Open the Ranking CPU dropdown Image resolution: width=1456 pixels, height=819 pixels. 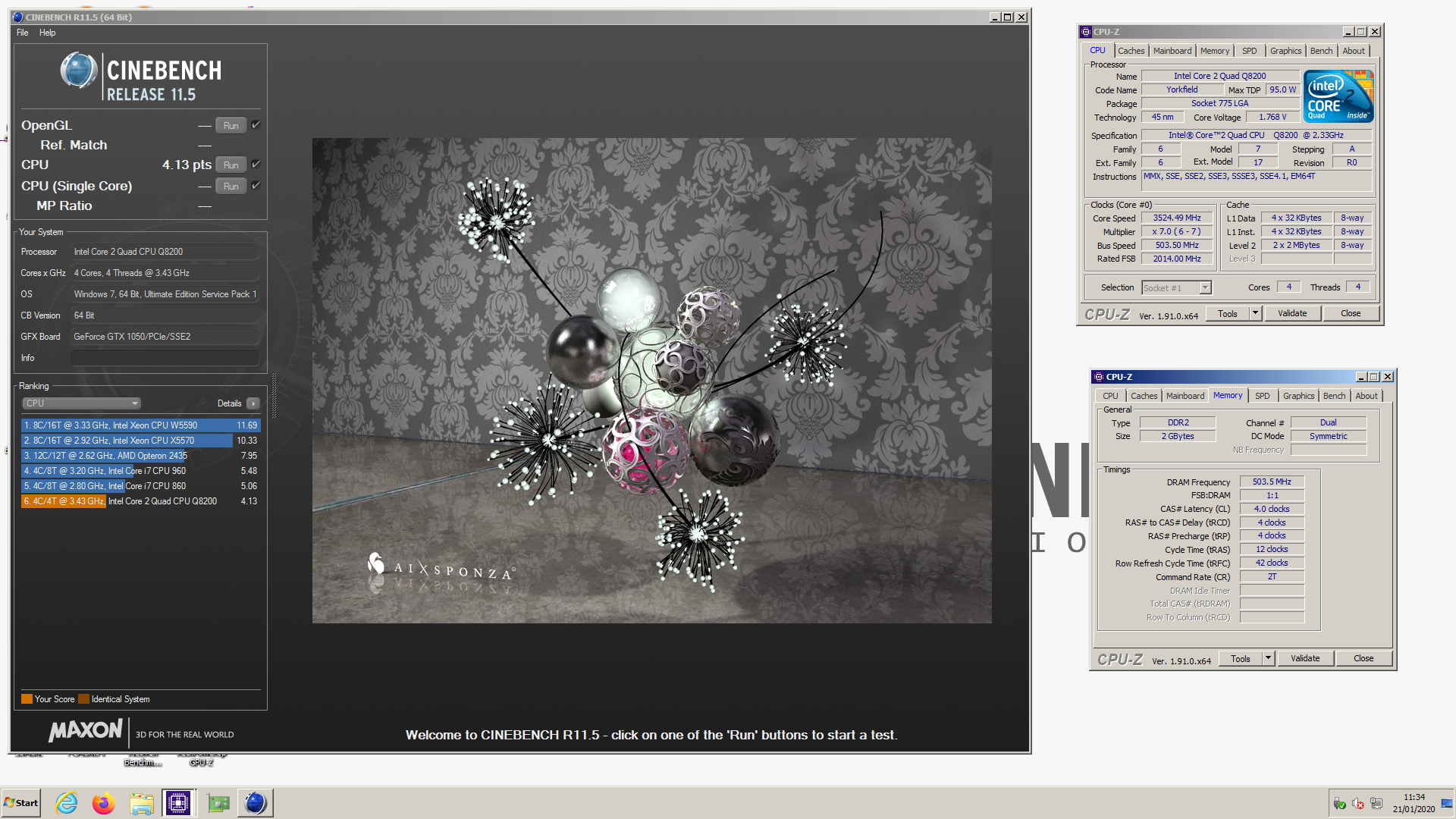[82, 403]
